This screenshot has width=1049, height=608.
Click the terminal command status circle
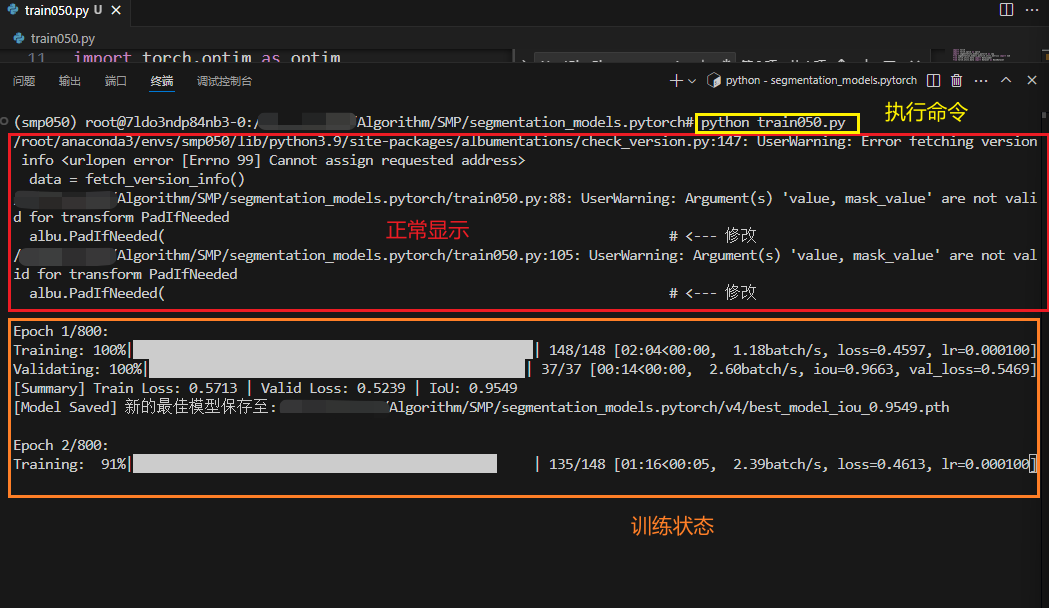pos(5,121)
